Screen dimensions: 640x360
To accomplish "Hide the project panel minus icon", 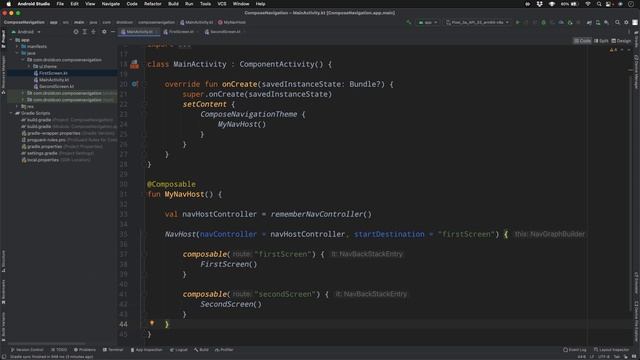I will [x=113, y=31].
